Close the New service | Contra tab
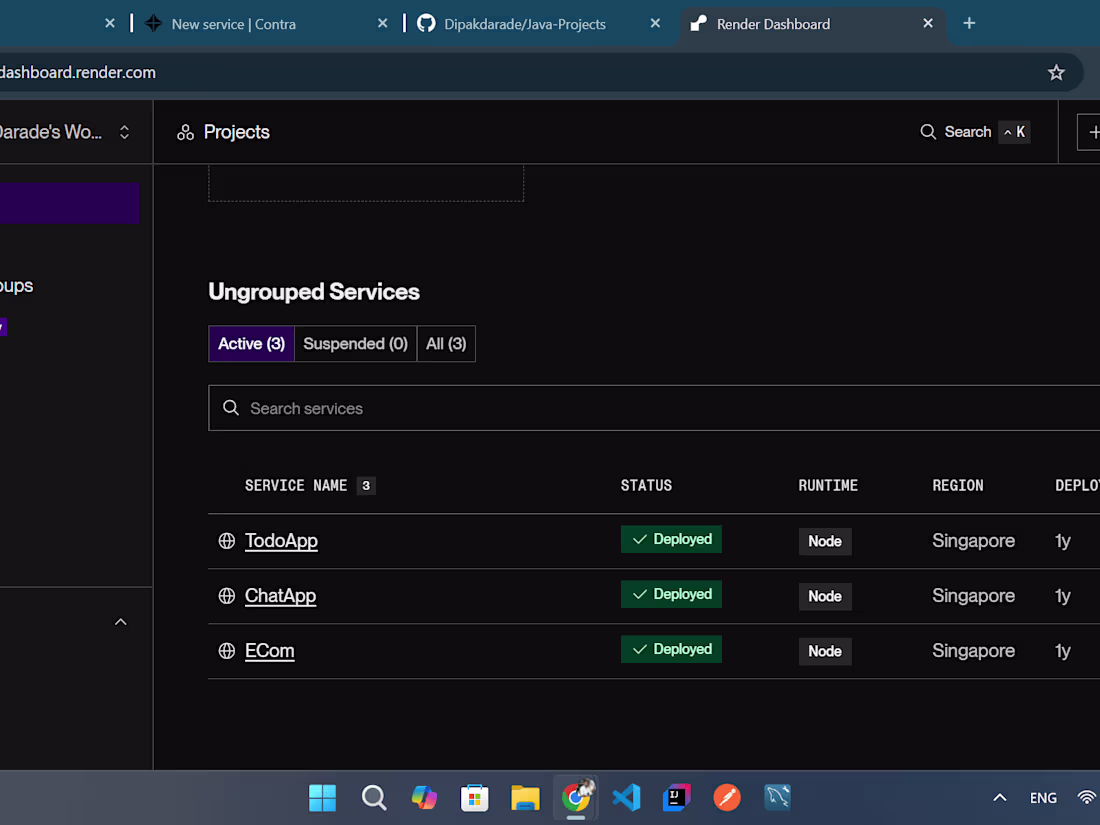This screenshot has height=825, width=1100. click(x=382, y=23)
